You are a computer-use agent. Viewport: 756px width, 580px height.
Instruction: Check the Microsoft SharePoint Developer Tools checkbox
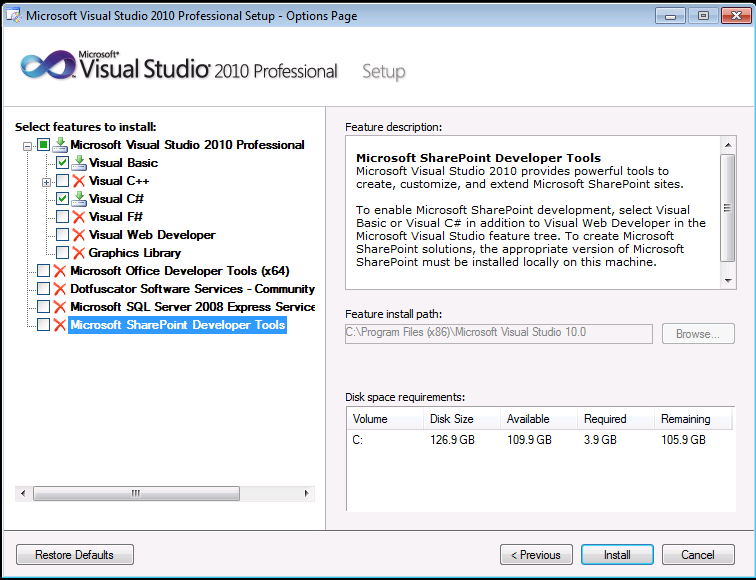click(x=43, y=325)
